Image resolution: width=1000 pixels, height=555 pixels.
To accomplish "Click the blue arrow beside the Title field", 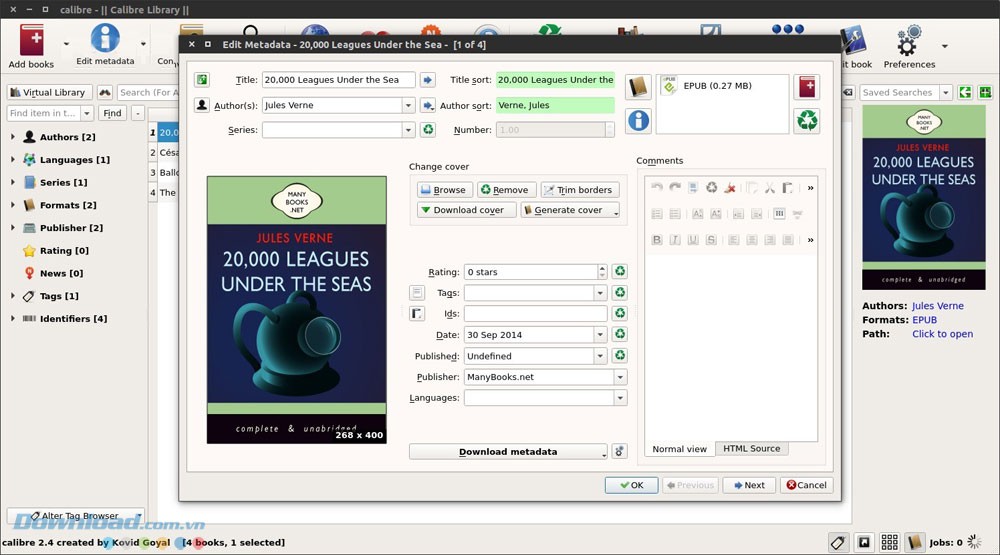I will [x=427, y=80].
